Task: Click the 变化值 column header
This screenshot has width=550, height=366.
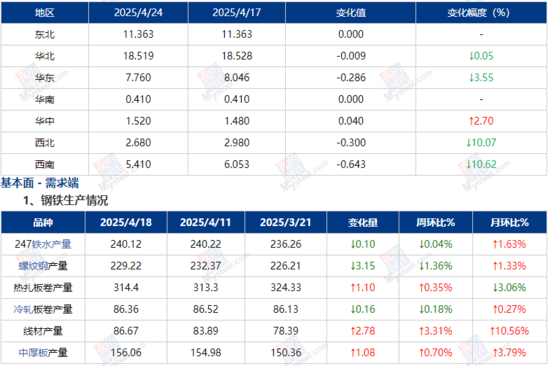Action: (x=351, y=13)
